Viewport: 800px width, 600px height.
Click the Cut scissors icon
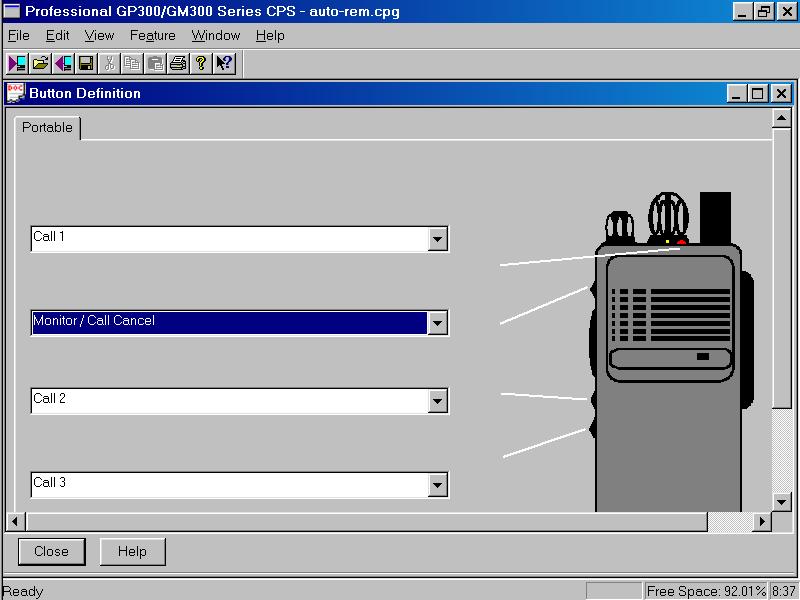pos(109,64)
